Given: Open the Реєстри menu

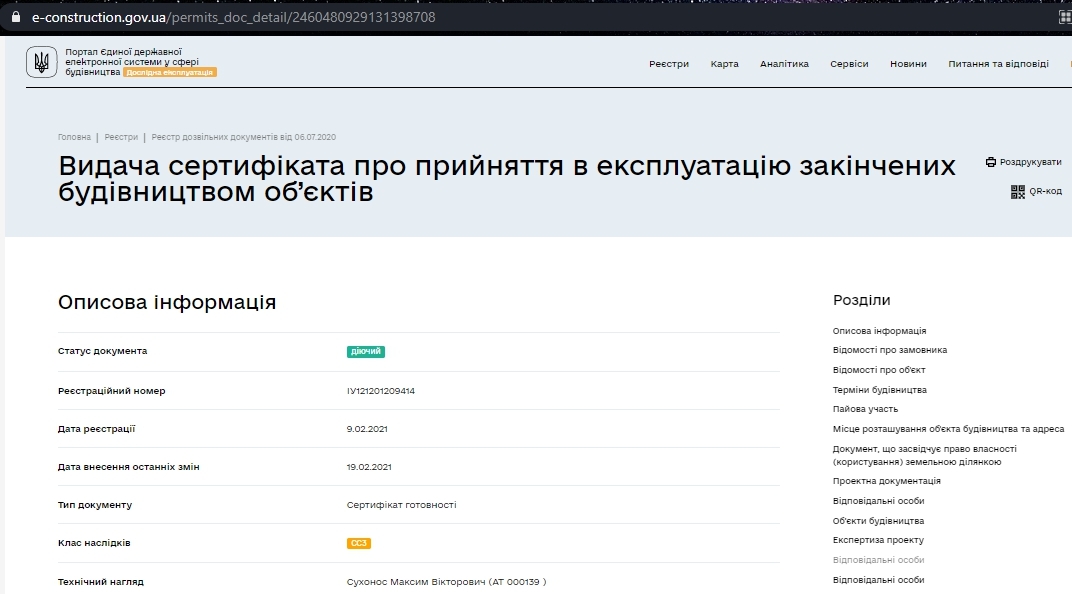Looking at the screenshot, I should point(669,64).
